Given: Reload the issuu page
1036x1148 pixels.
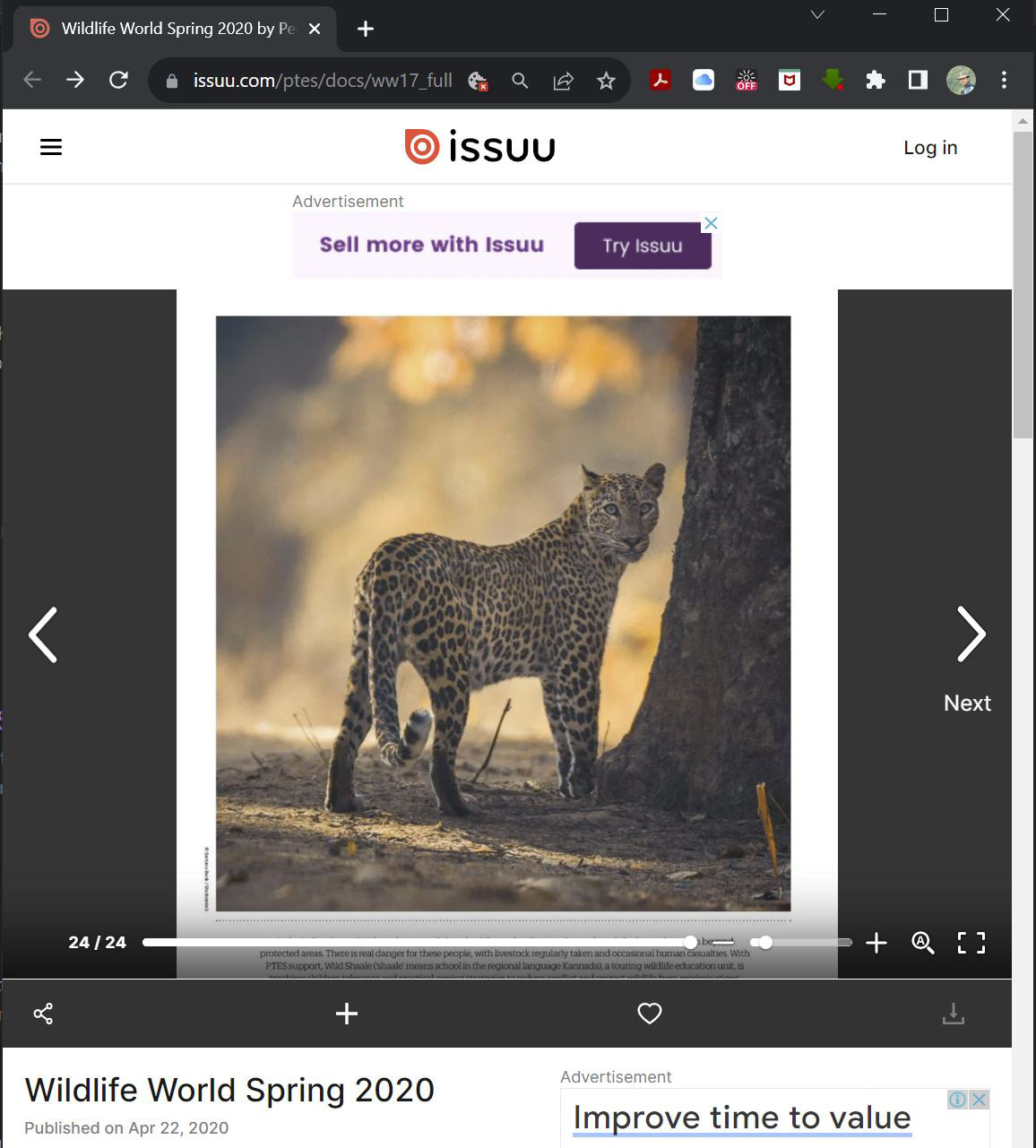Looking at the screenshot, I should click(x=118, y=80).
